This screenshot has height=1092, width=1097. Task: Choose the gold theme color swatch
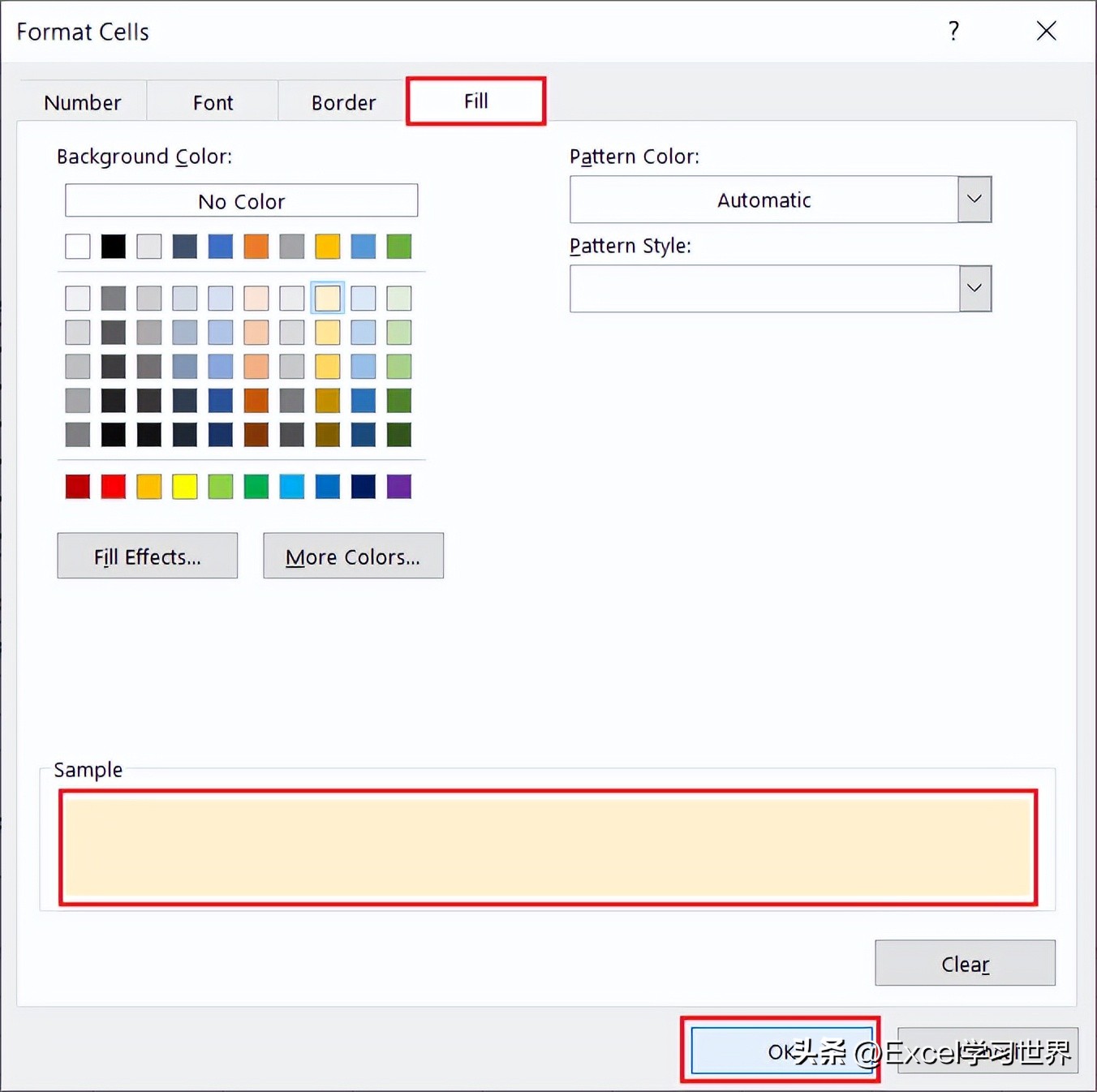328,246
